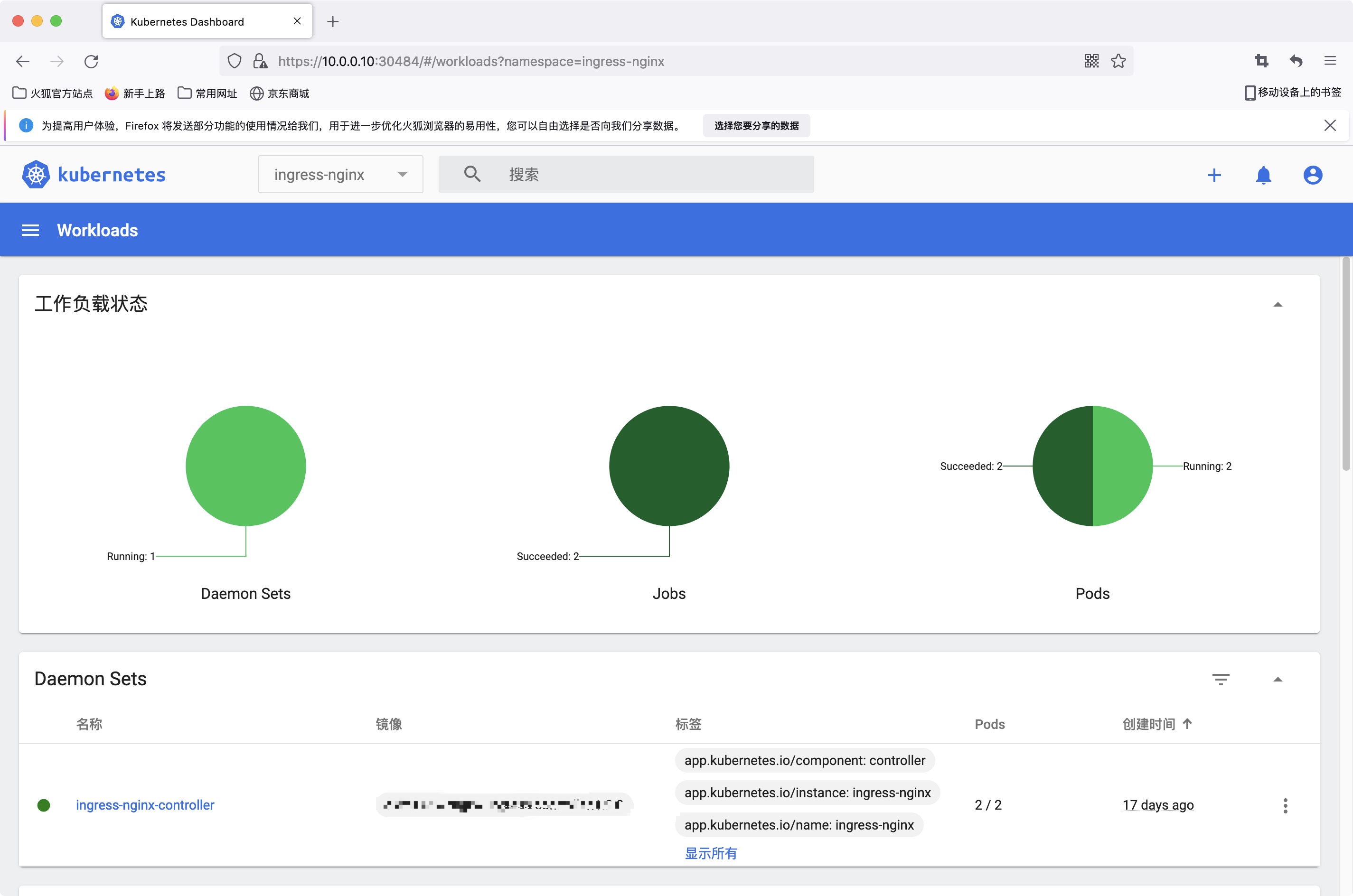1353x896 pixels.
Task: Click 显示所有 to show all labels
Action: click(711, 854)
